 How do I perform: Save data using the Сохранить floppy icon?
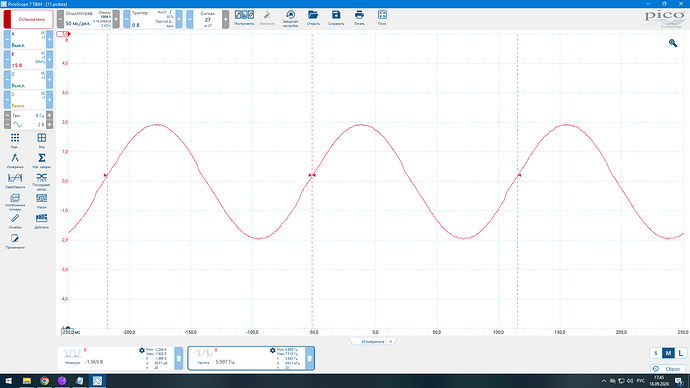(336, 18)
